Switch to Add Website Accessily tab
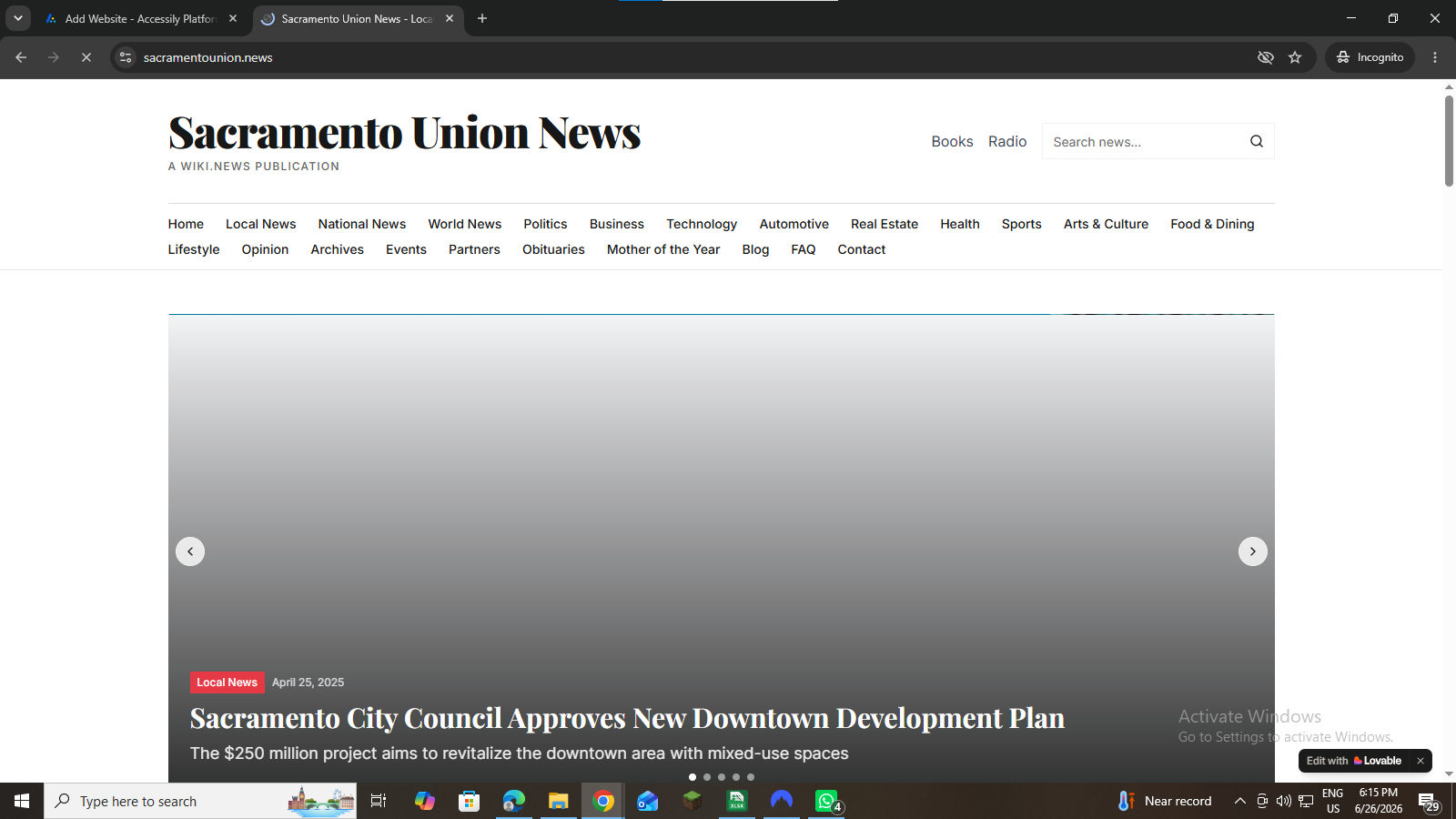The width and height of the screenshot is (1456, 819). click(138, 18)
